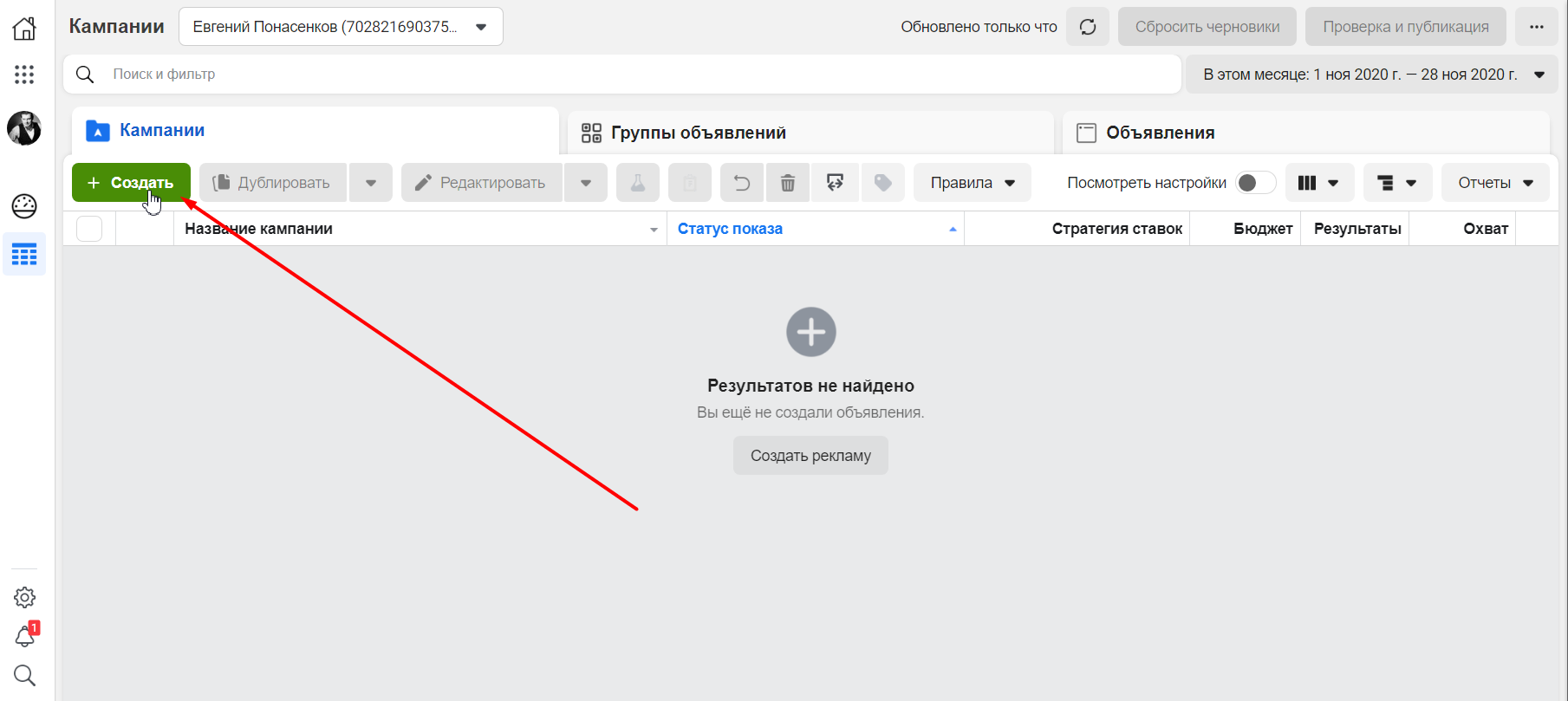This screenshot has width=1568, height=701.
Task: Click the Создать рекламу button
Action: point(810,456)
